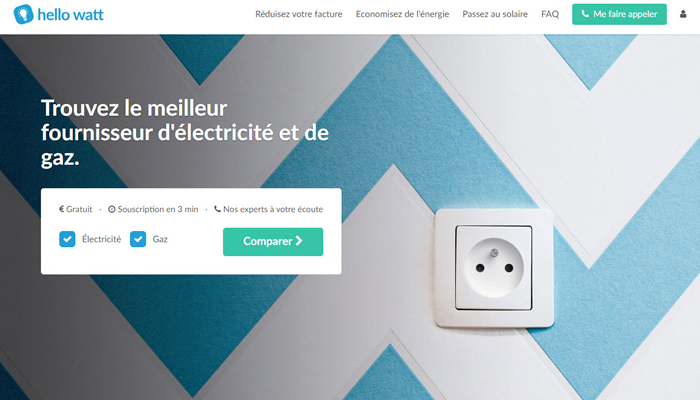This screenshot has width=700, height=400.
Task: Click the hello watt brand name text
Action: [71, 15]
